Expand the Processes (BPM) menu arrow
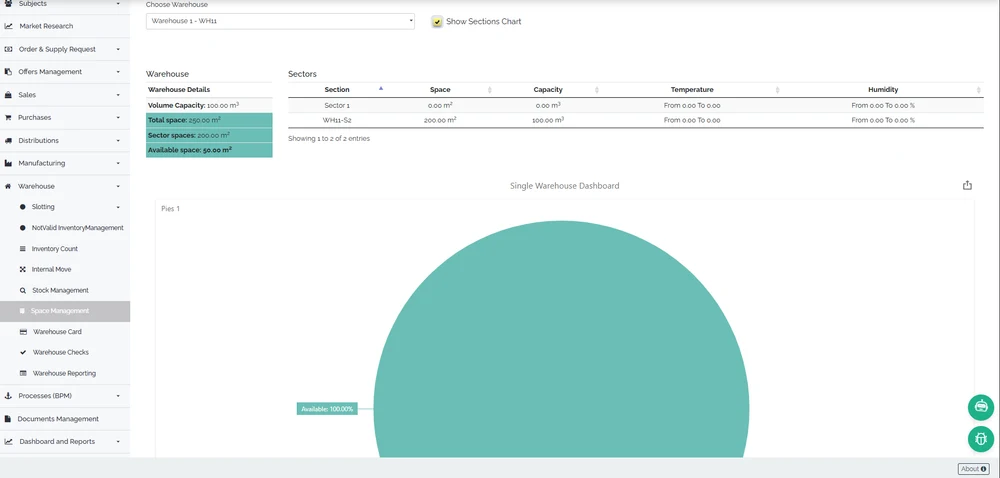The image size is (1000, 478). [118, 396]
